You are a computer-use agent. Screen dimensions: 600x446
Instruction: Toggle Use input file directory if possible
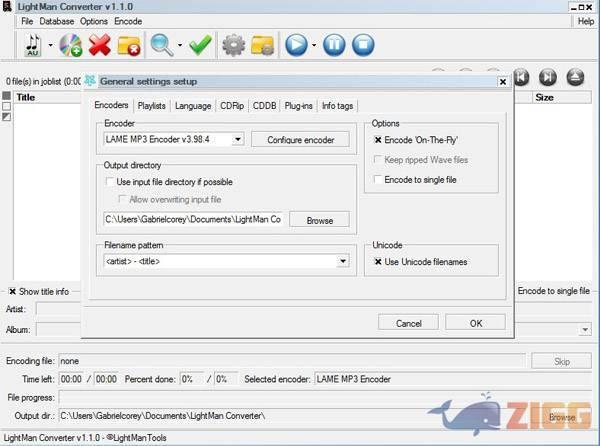point(110,182)
